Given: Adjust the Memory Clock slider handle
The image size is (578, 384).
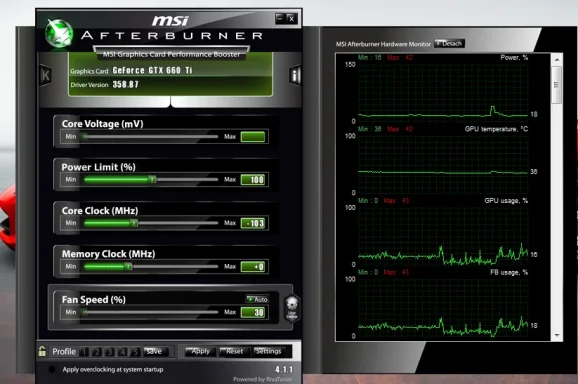Looking at the screenshot, I should point(128,266).
